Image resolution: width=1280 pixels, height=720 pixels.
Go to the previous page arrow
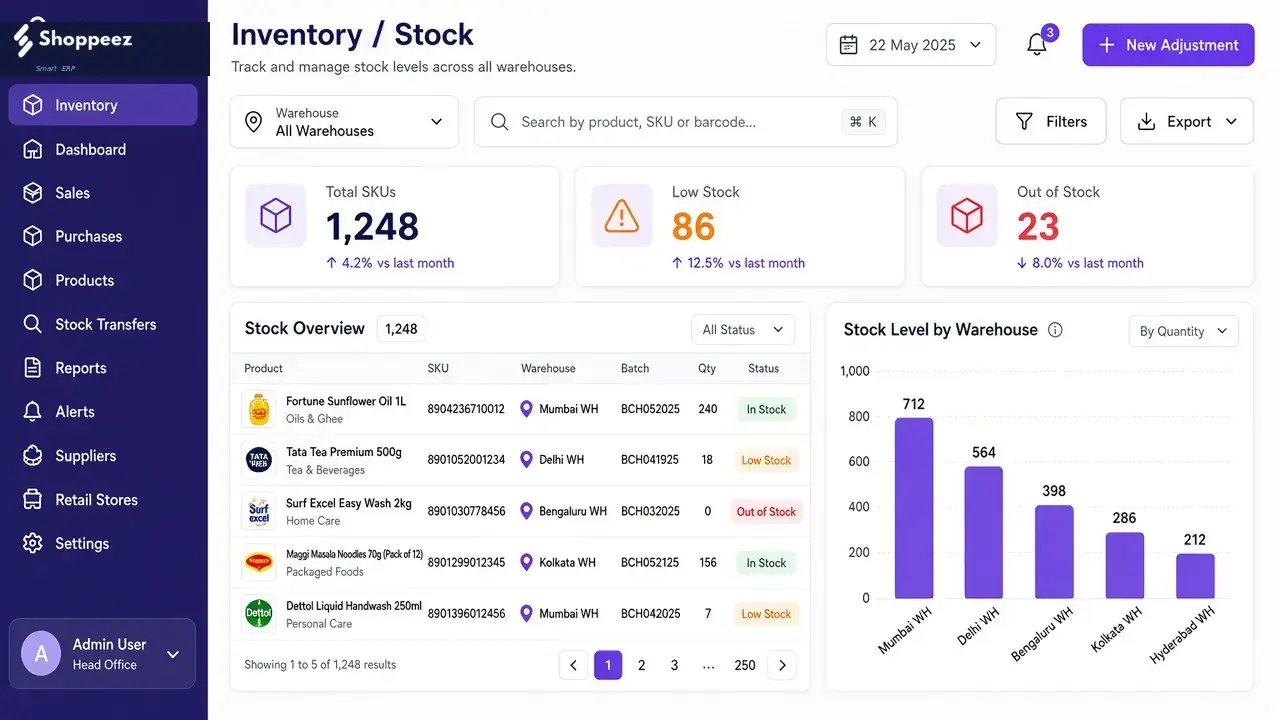(x=573, y=665)
